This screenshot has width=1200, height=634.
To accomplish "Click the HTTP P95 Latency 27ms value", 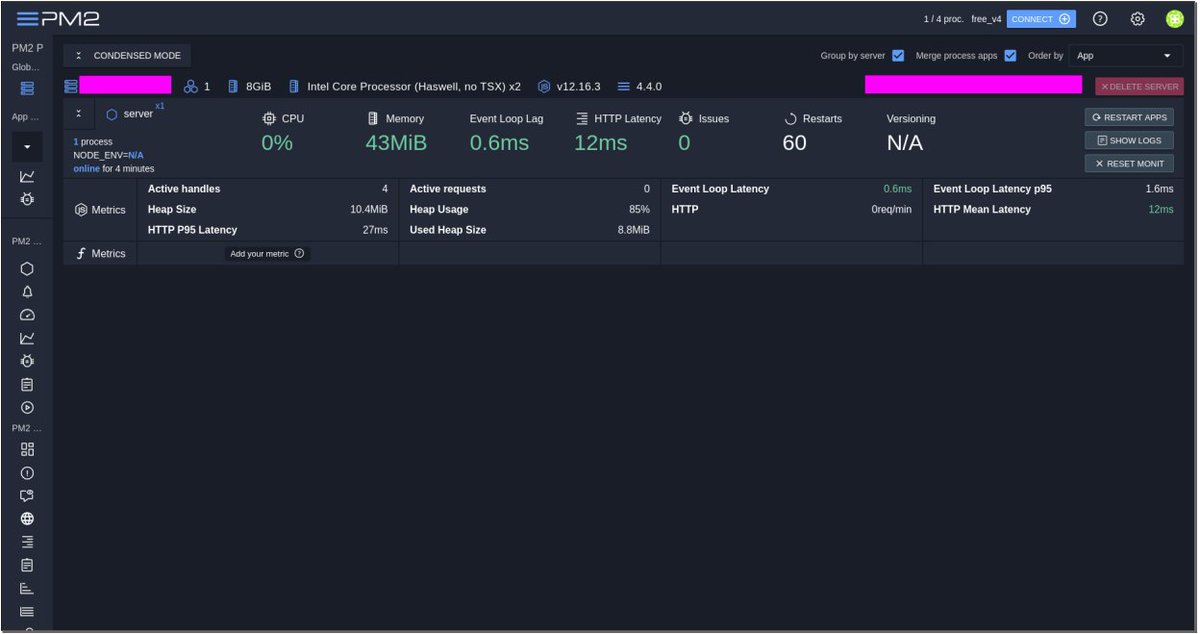I will click(x=375, y=230).
